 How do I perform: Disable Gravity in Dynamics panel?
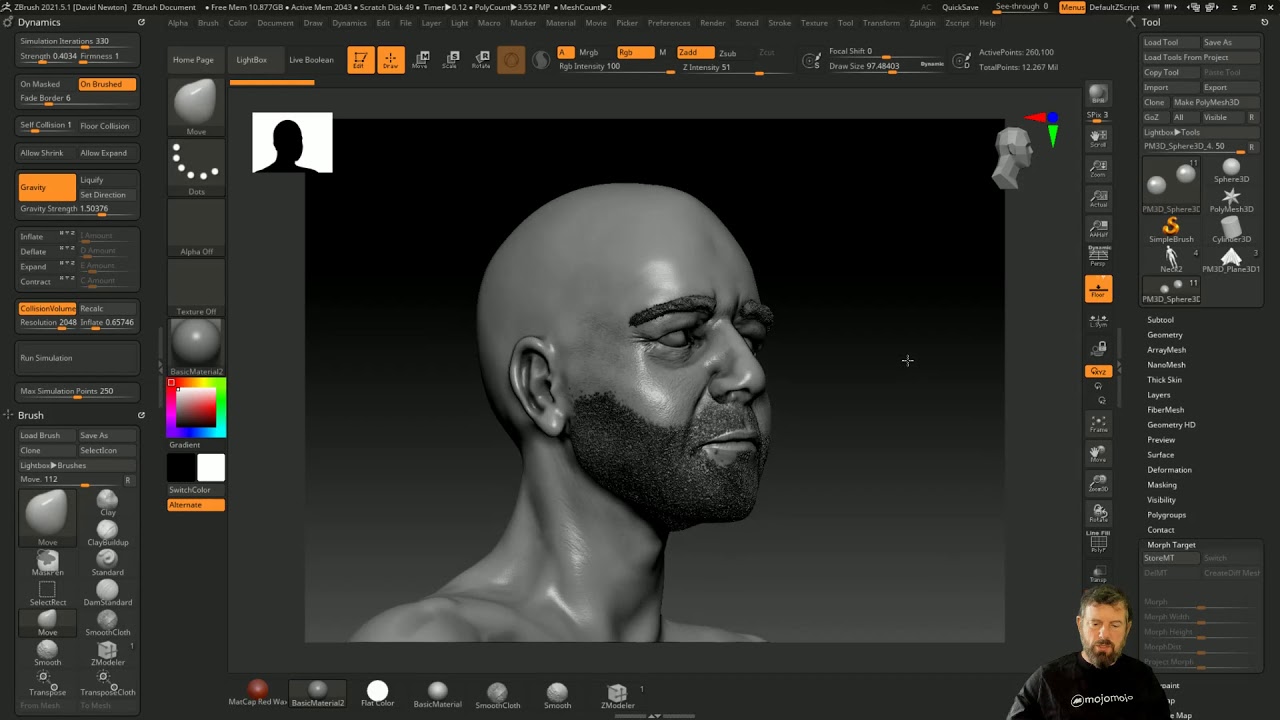click(47, 187)
